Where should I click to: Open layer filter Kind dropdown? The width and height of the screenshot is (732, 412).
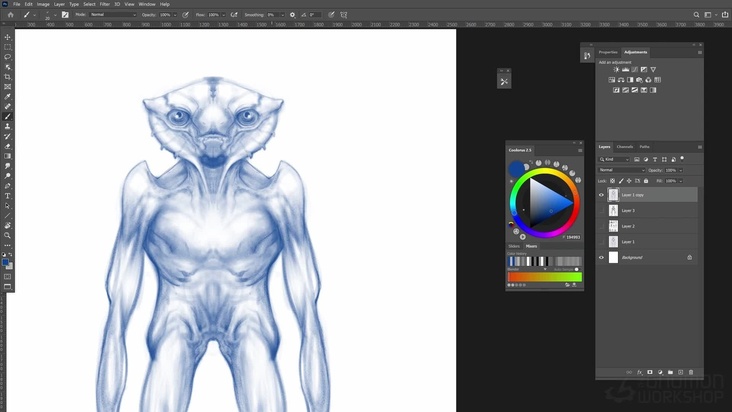(x=614, y=160)
